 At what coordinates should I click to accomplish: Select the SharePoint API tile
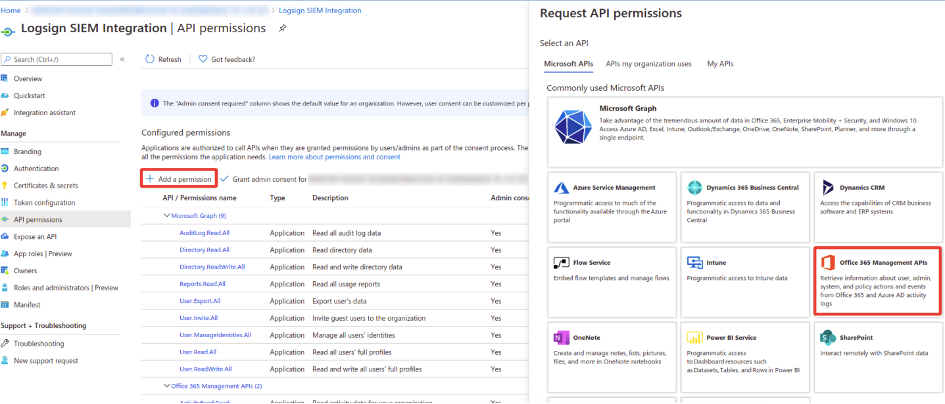point(879,357)
